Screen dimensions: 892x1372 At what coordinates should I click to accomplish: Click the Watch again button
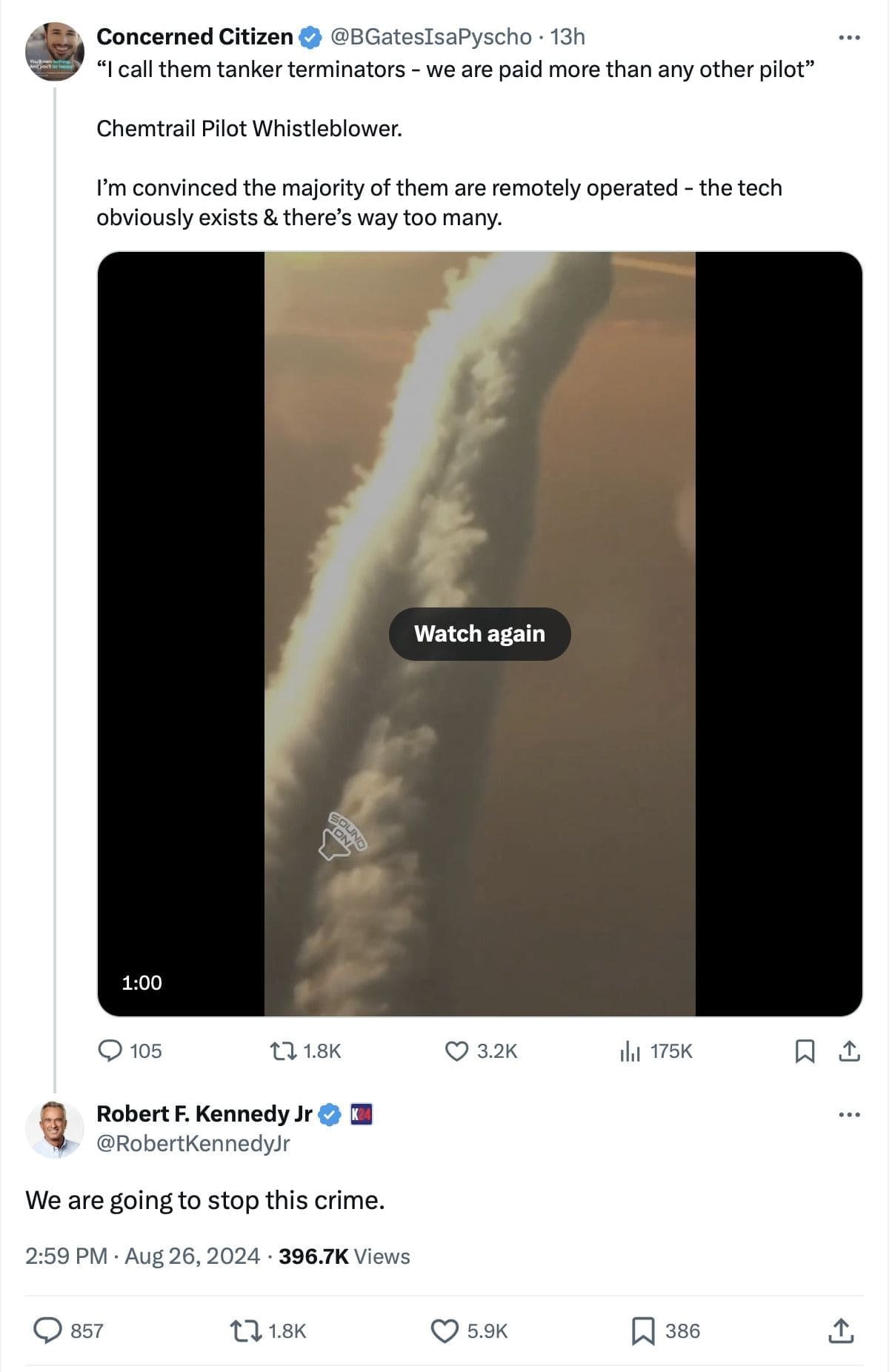479,633
